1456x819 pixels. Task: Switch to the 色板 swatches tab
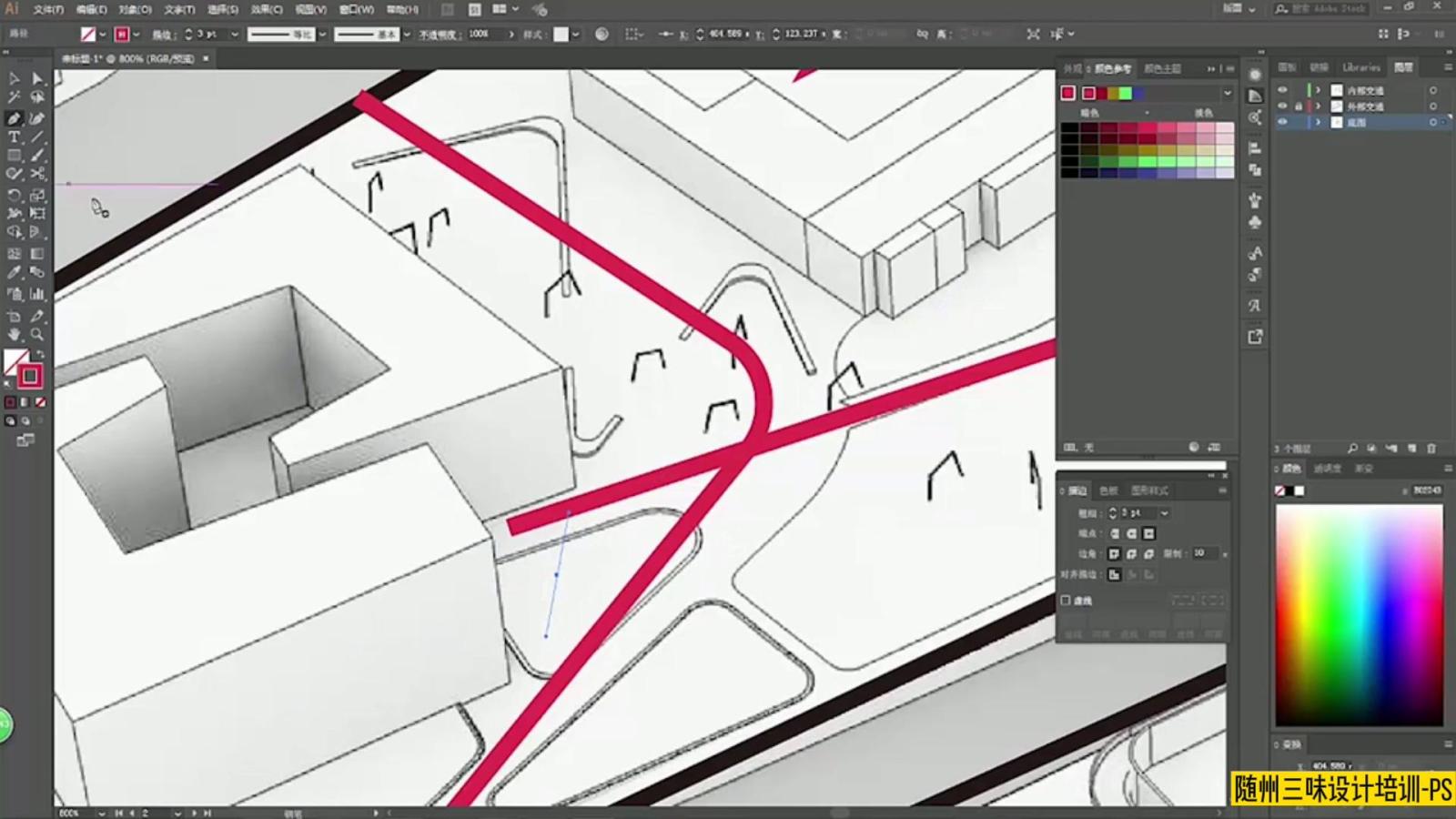[1108, 490]
